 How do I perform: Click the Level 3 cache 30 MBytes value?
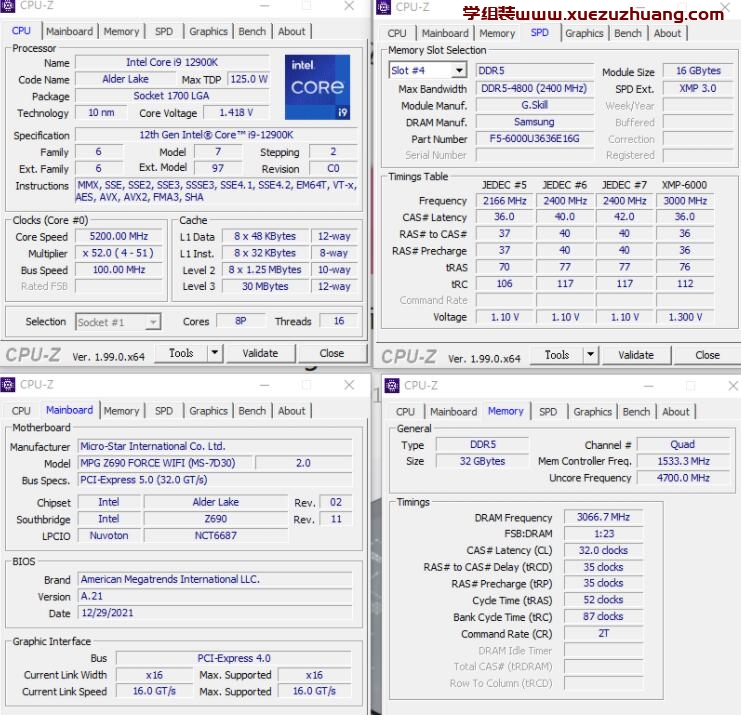click(265, 286)
